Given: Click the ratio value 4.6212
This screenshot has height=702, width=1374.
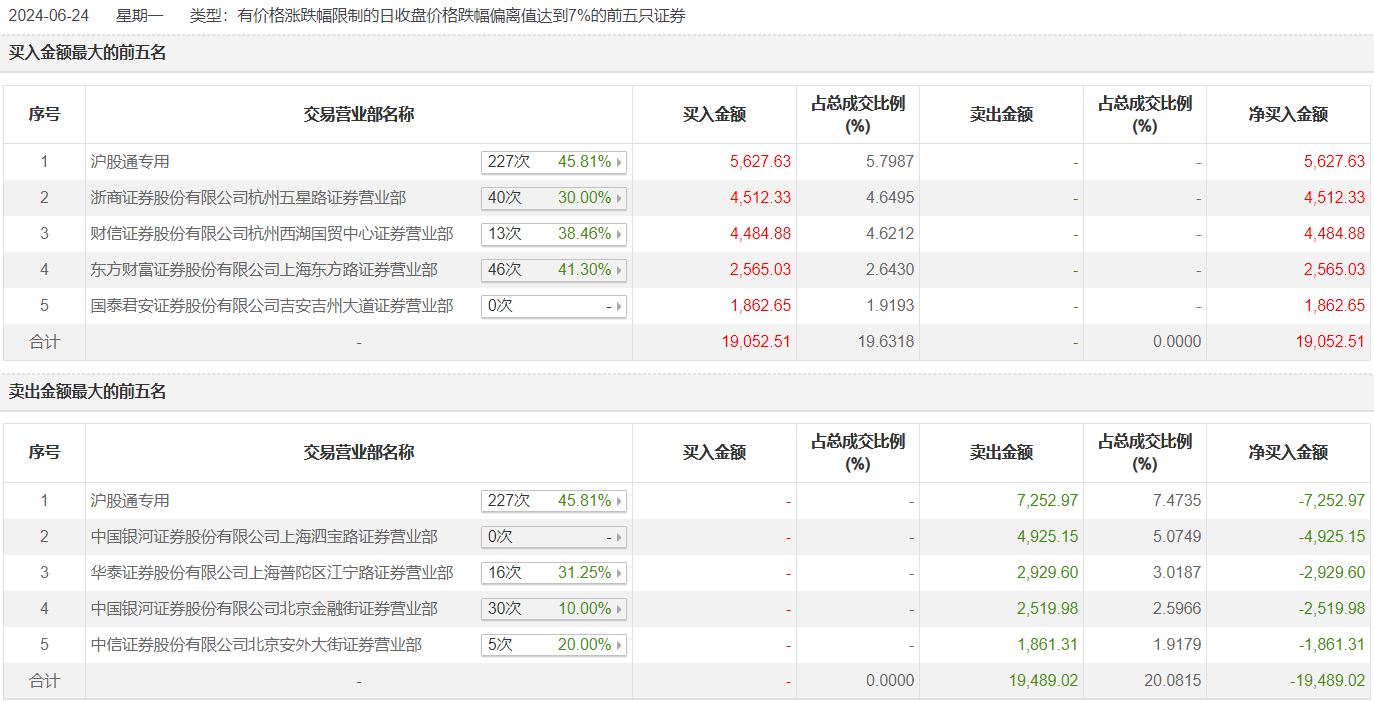Looking at the screenshot, I should tap(890, 234).
